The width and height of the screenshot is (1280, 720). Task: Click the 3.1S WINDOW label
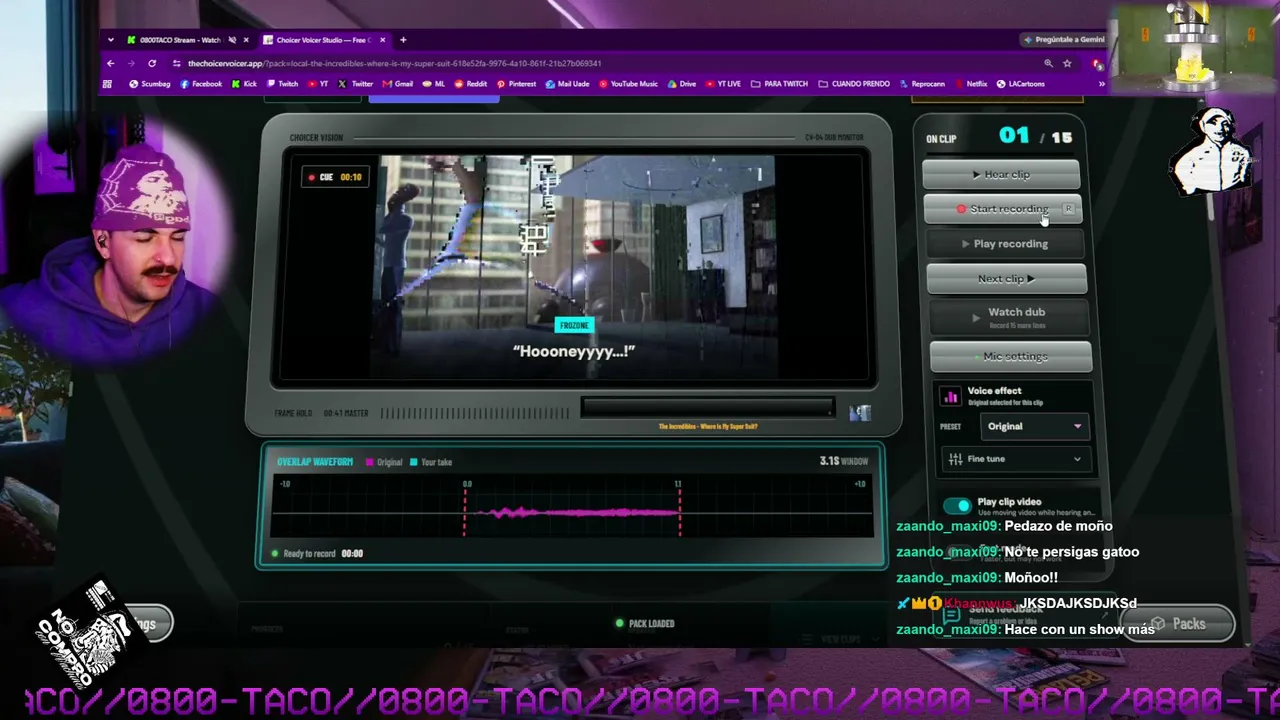[x=843, y=461]
